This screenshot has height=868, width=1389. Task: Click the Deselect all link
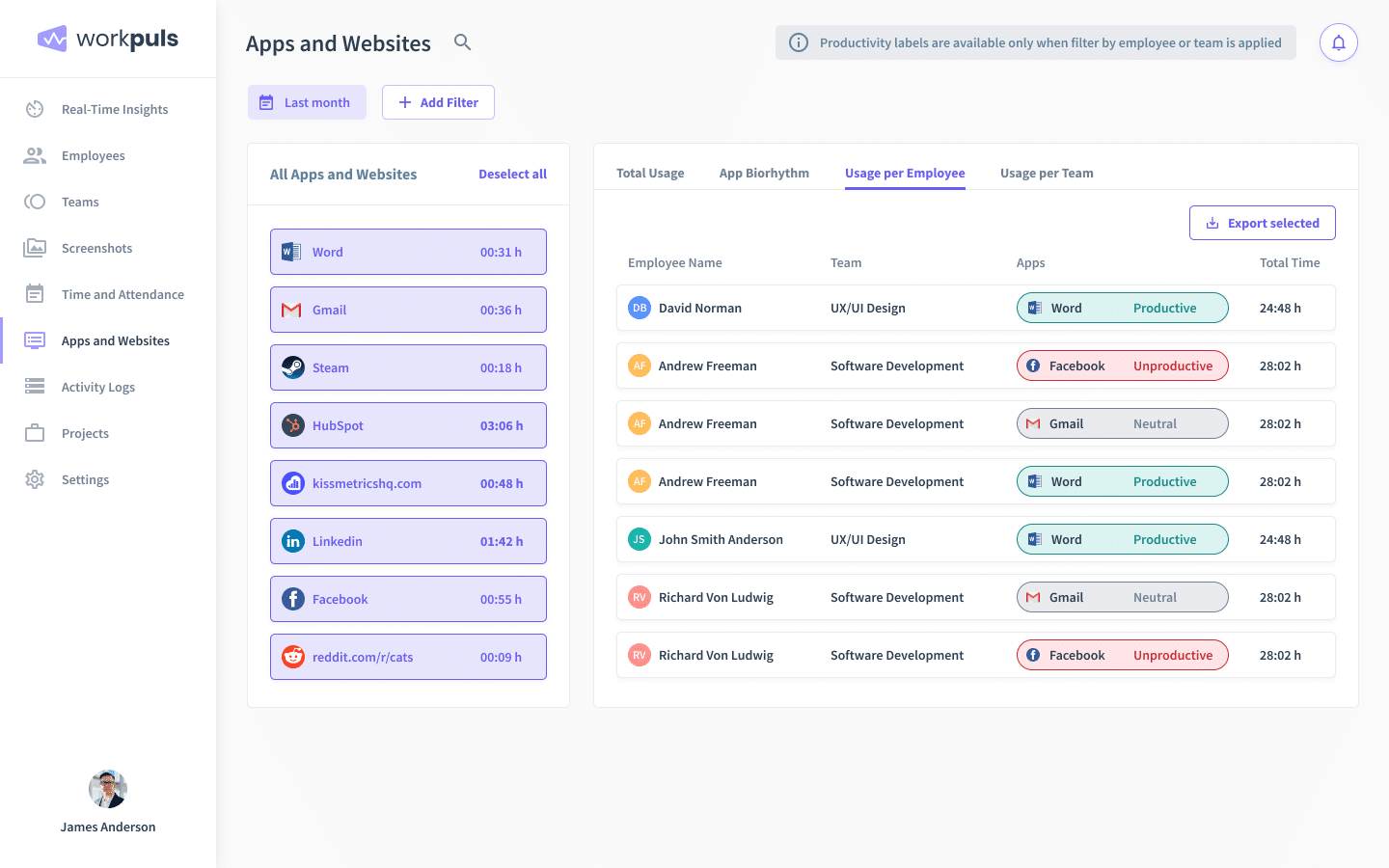tap(512, 175)
